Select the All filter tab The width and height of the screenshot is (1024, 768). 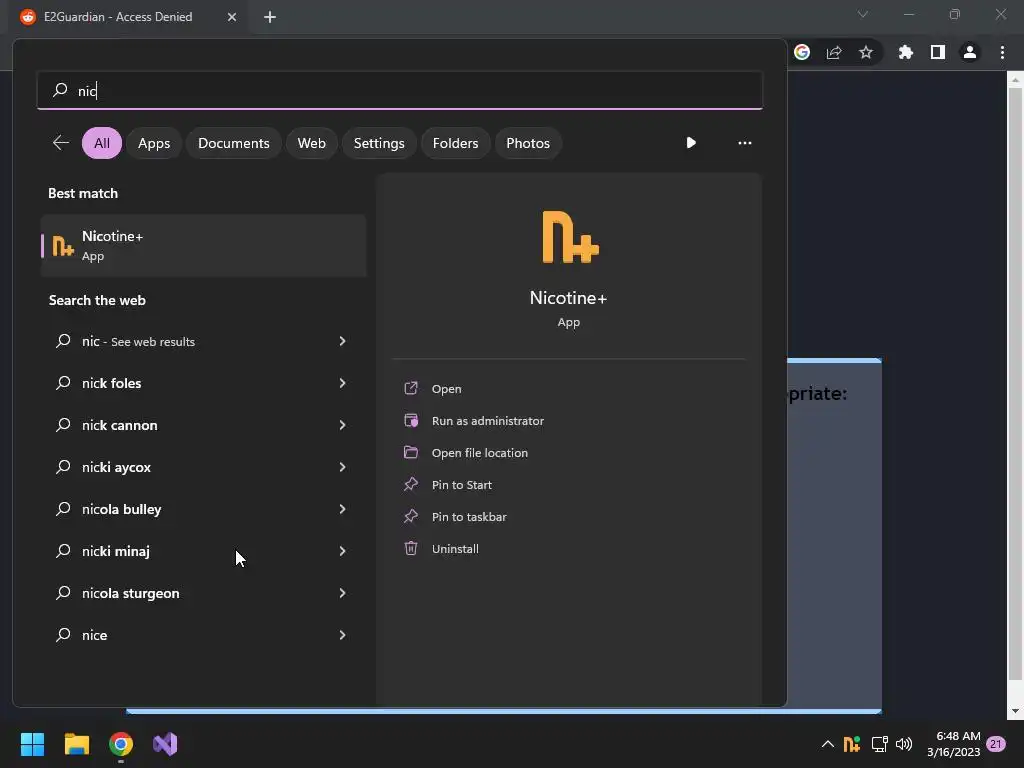[x=102, y=143]
